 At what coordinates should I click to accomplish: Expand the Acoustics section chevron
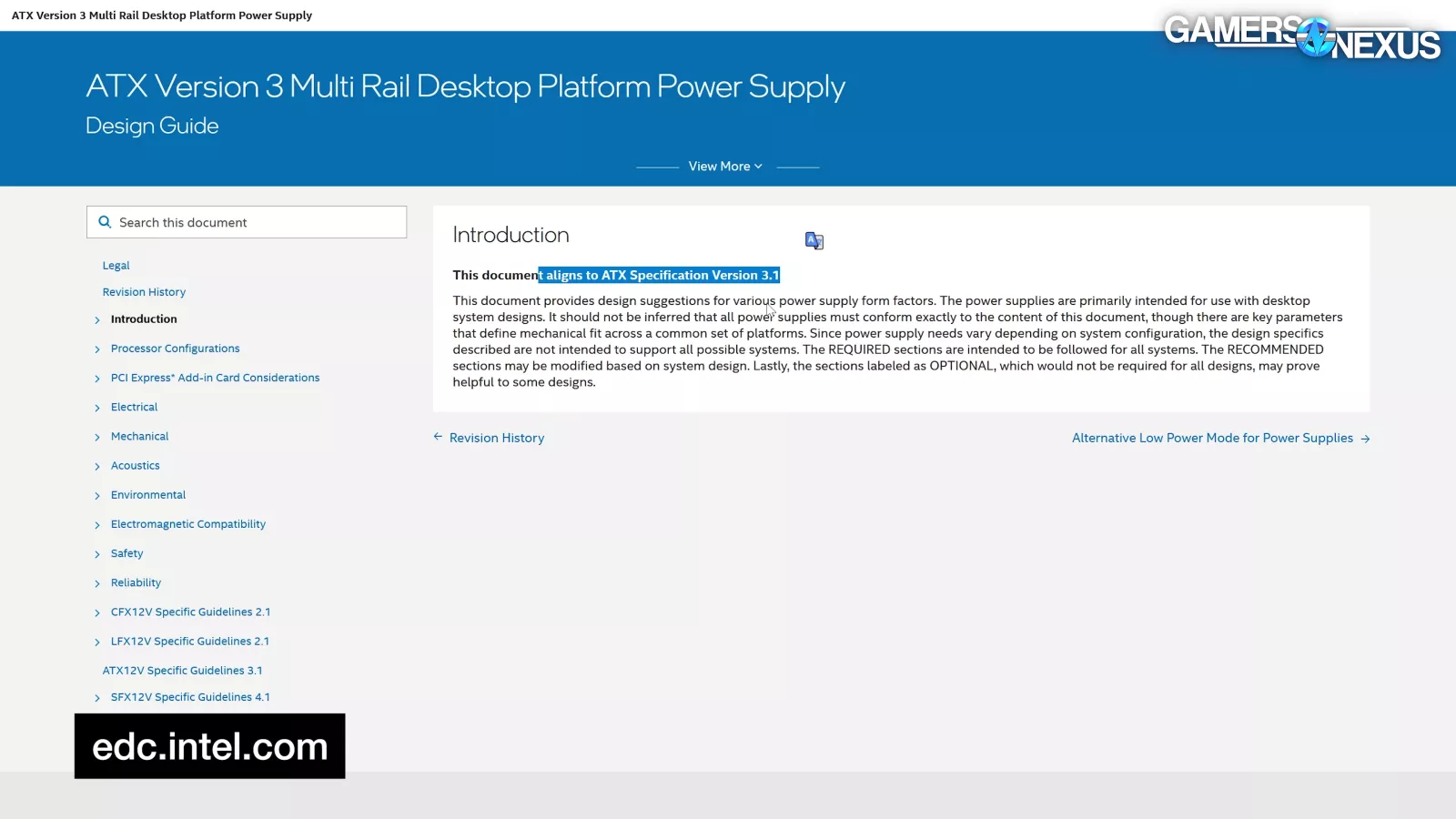pyautogui.click(x=97, y=466)
